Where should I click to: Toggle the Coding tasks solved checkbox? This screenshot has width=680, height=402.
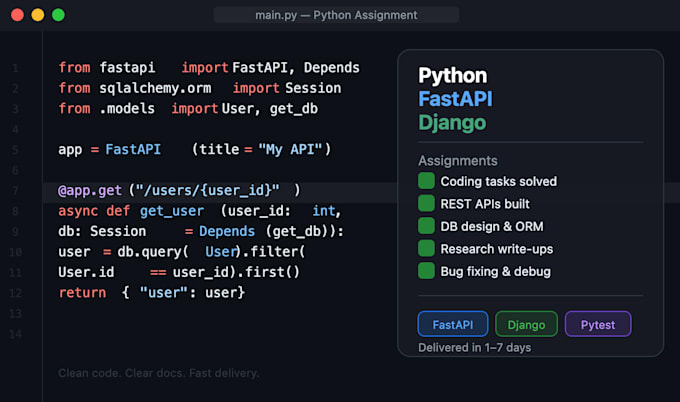click(426, 181)
